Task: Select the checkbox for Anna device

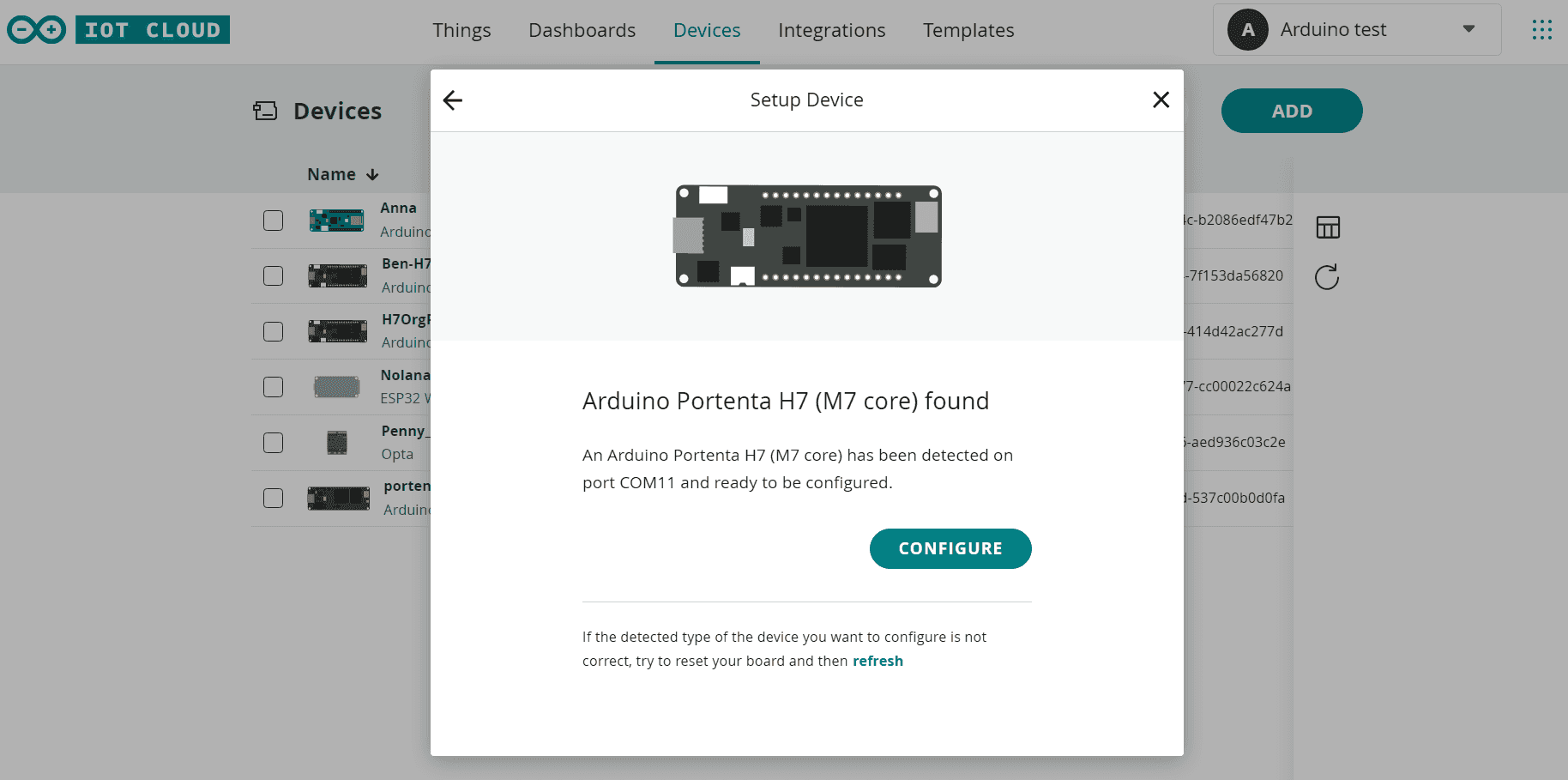Action: [x=273, y=221]
